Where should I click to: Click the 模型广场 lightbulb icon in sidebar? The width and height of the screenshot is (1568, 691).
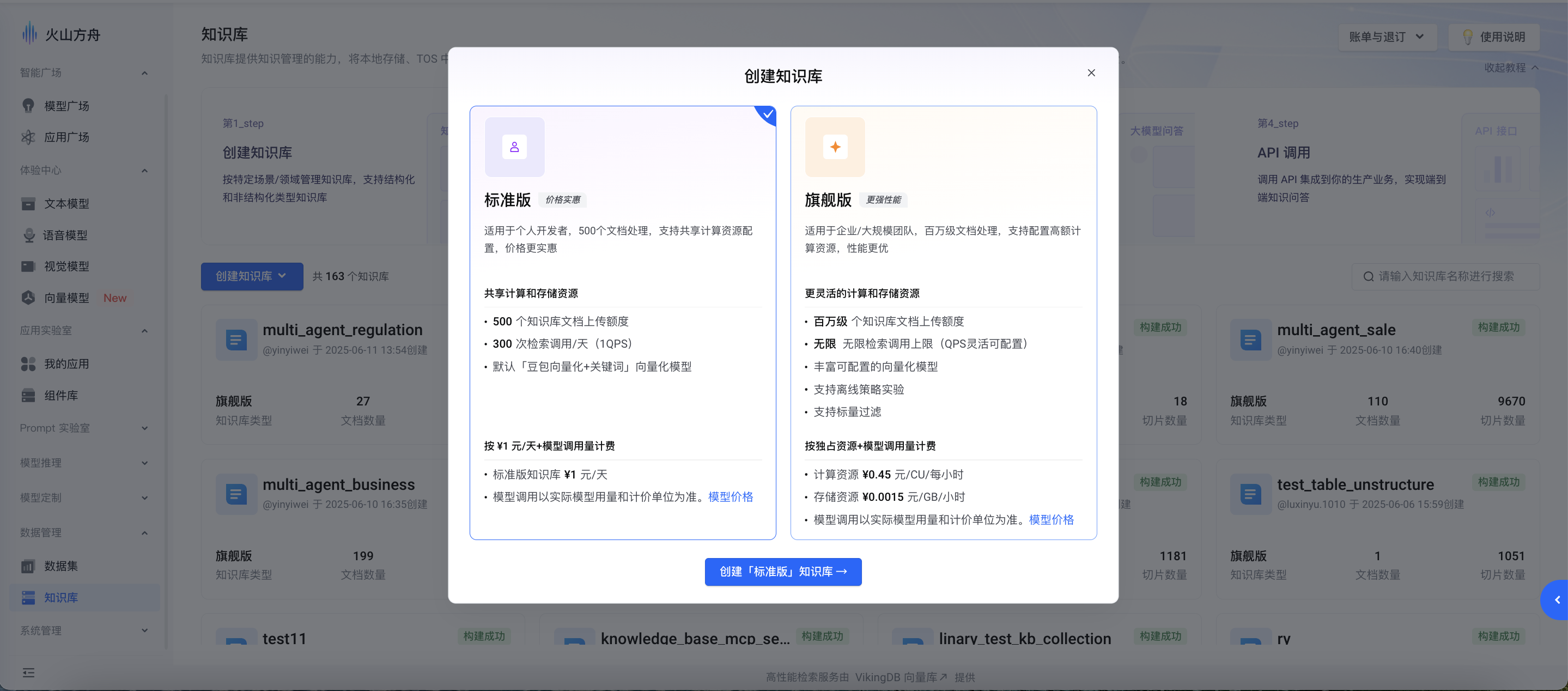pyautogui.click(x=28, y=106)
